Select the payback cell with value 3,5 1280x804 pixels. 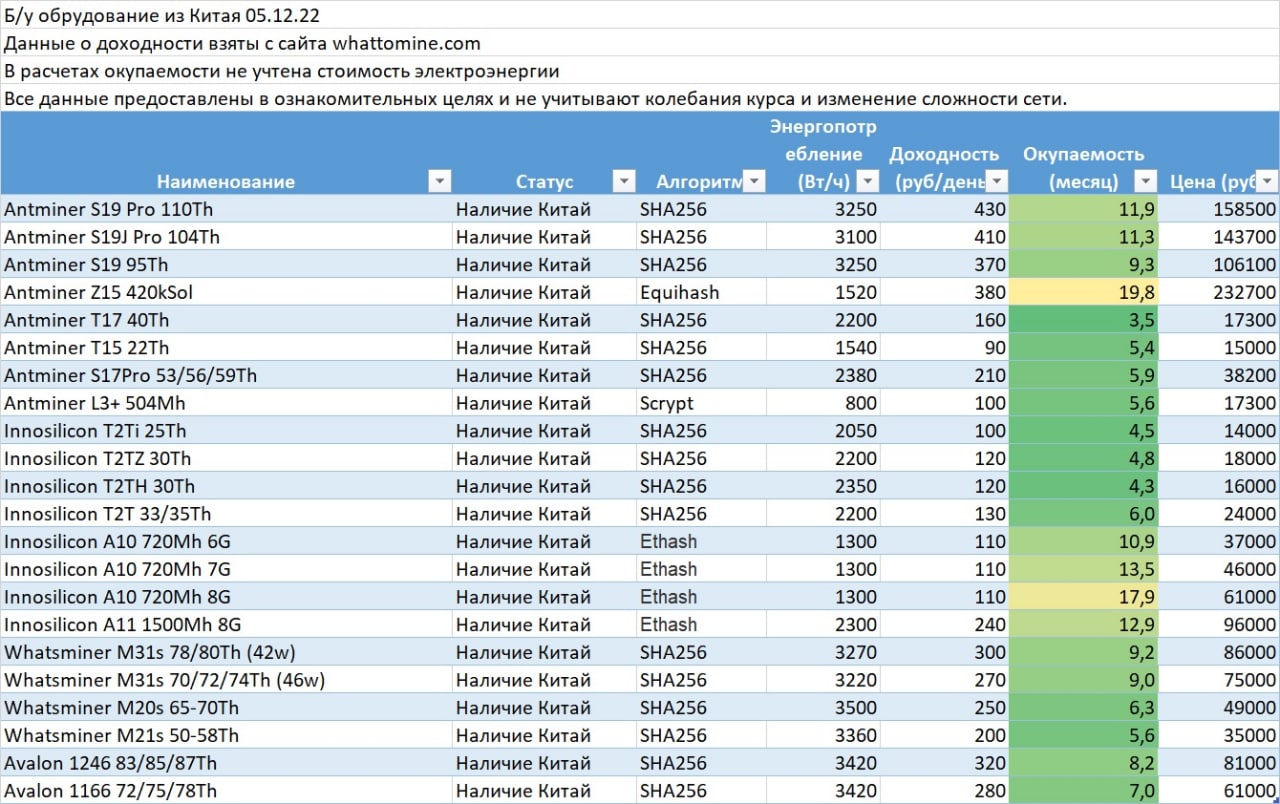(1084, 320)
